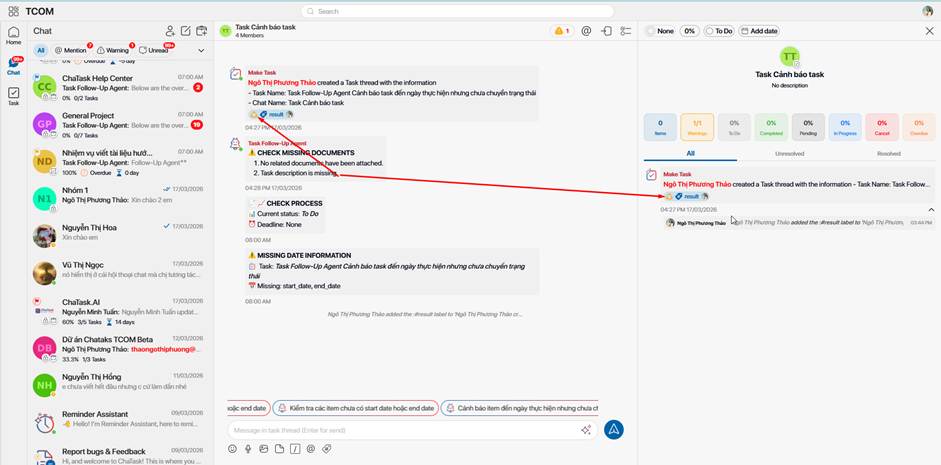Click the search field at top
941x465 pixels.
tap(457, 11)
